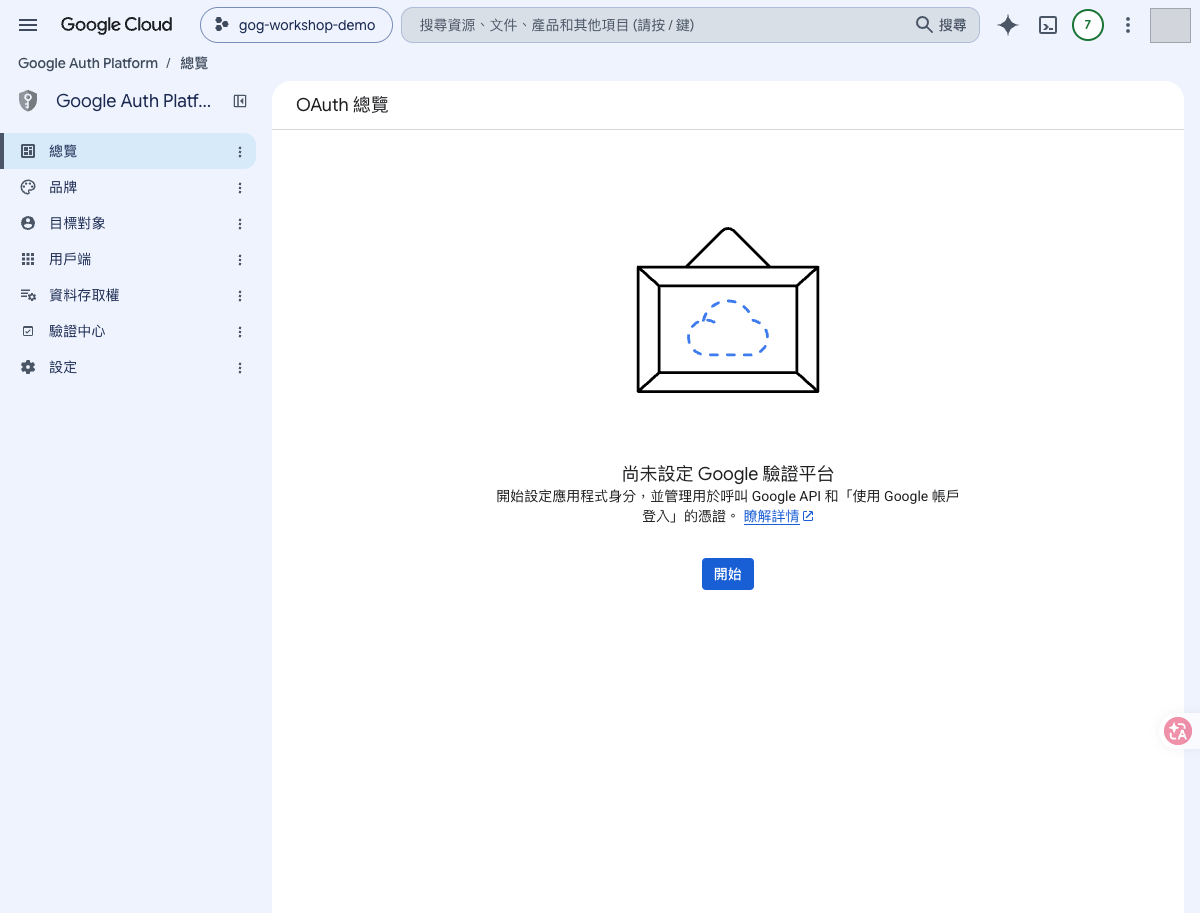
Task: Click the 搜尋 search button
Action: [942, 25]
